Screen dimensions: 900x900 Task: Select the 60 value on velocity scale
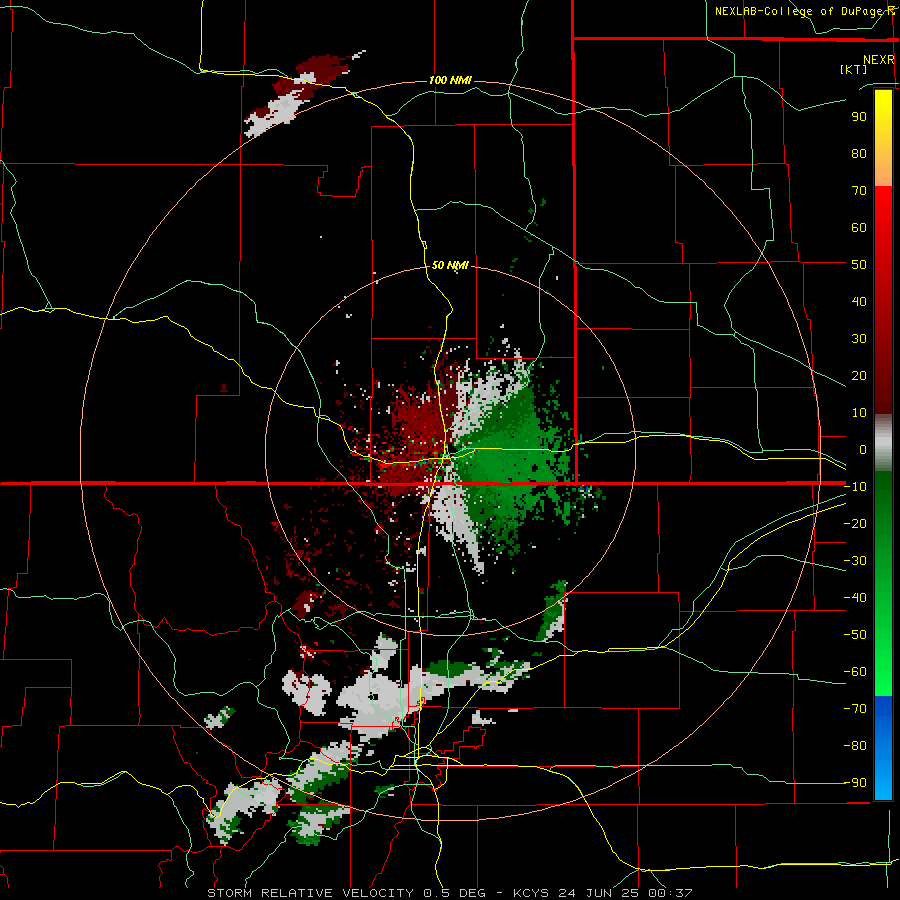click(x=859, y=227)
